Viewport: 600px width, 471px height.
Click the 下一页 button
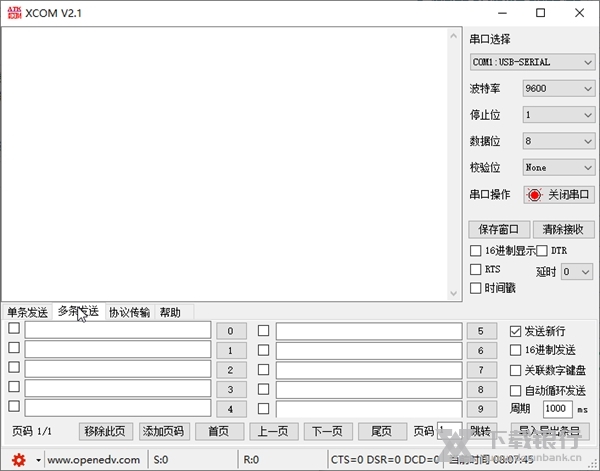coord(328,432)
